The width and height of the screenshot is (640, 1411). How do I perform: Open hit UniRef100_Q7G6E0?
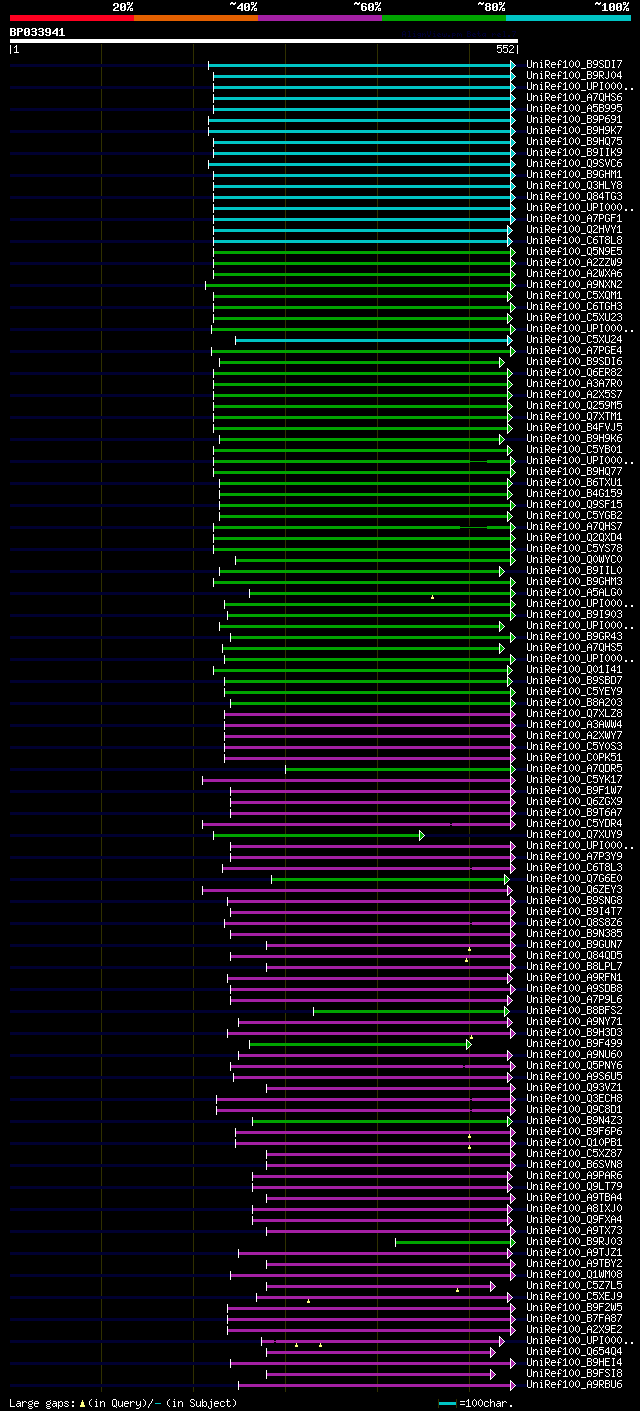(x=574, y=878)
